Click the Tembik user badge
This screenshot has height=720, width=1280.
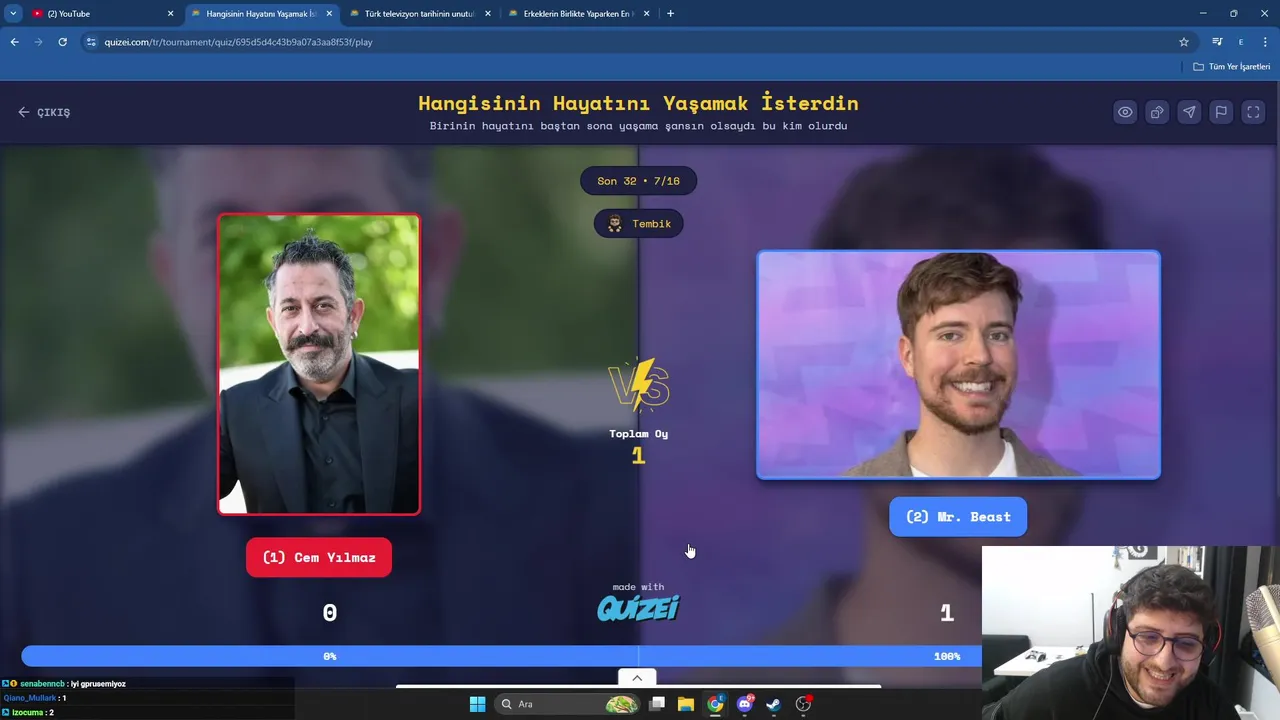tap(639, 224)
